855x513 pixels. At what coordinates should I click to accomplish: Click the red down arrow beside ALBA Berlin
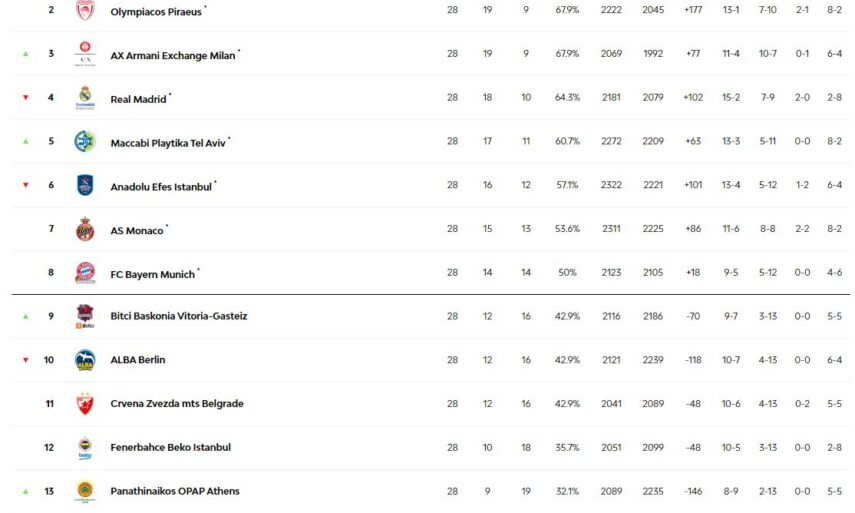[x=26, y=360]
